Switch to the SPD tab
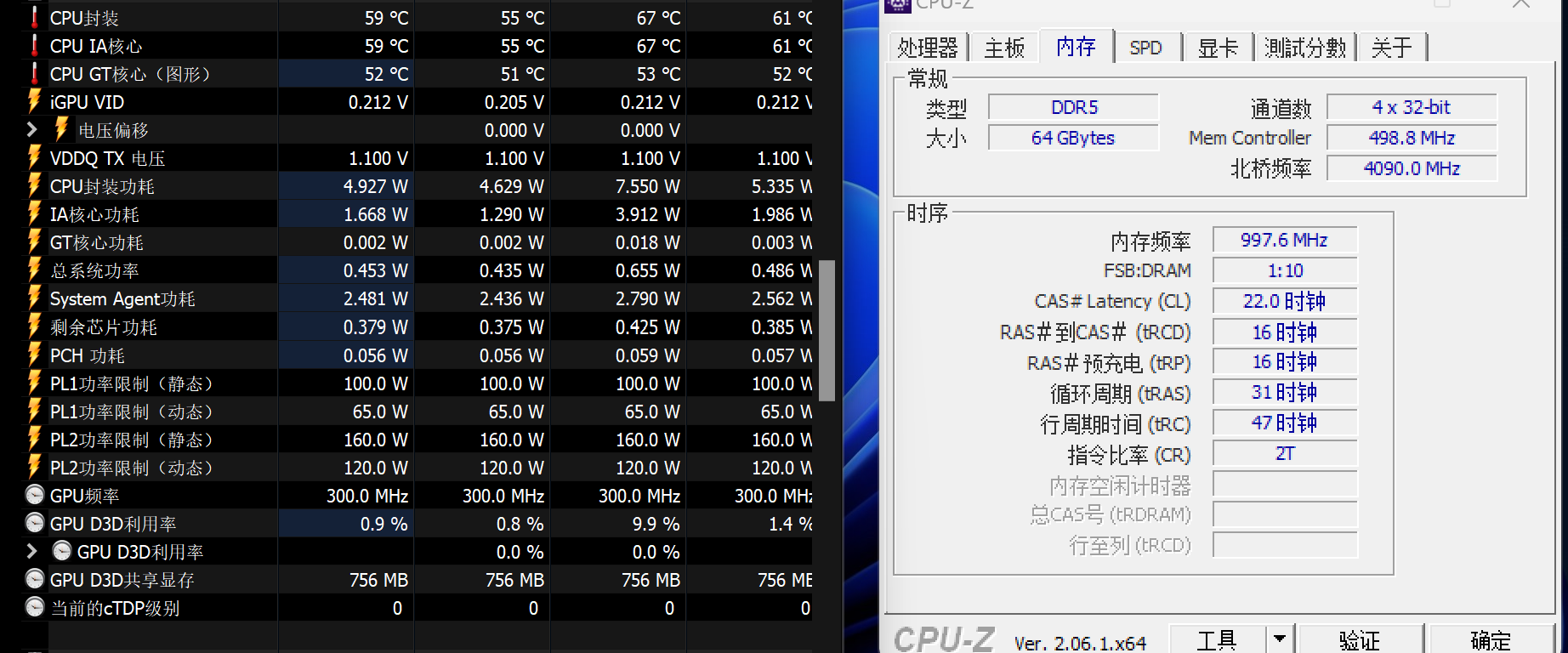This screenshot has width=1568, height=653. pyautogui.click(x=1145, y=48)
